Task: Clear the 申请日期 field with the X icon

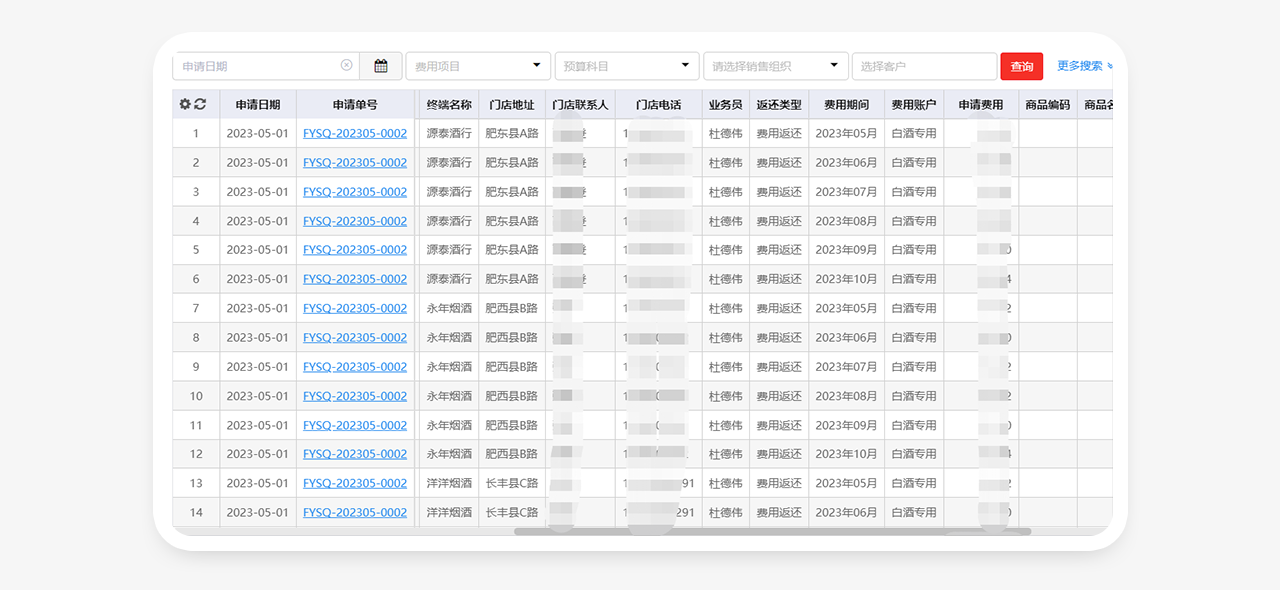Action: pyautogui.click(x=346, y=66)
